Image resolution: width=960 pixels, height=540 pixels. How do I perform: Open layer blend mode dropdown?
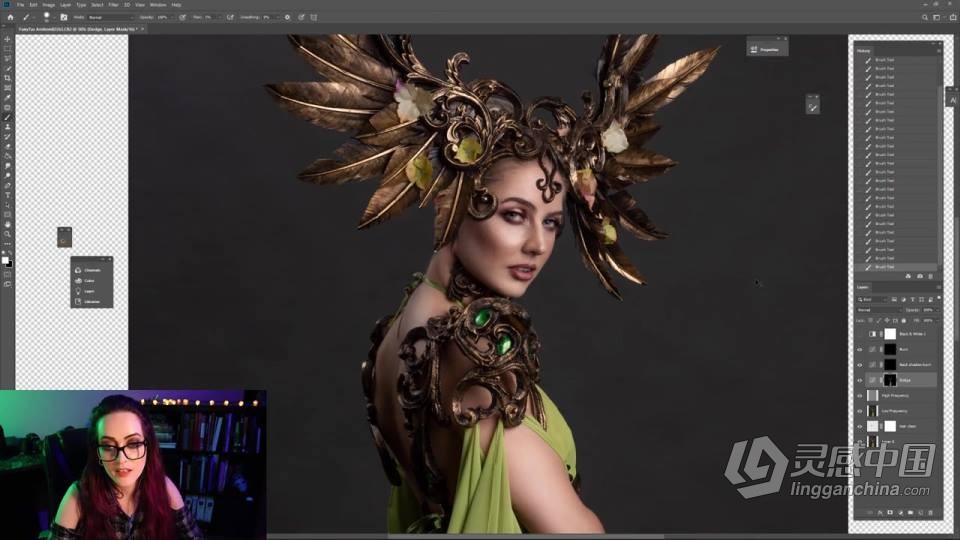[879, 310]
